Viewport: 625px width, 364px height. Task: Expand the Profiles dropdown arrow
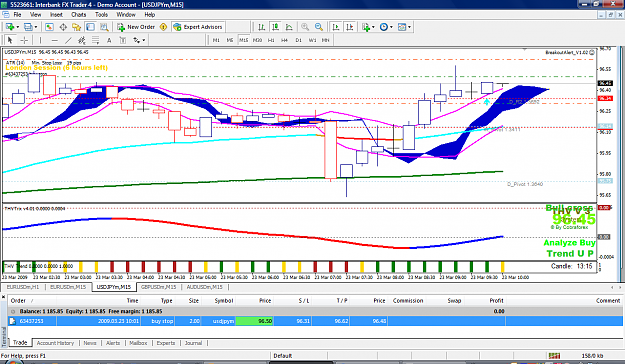coord(36,27)
